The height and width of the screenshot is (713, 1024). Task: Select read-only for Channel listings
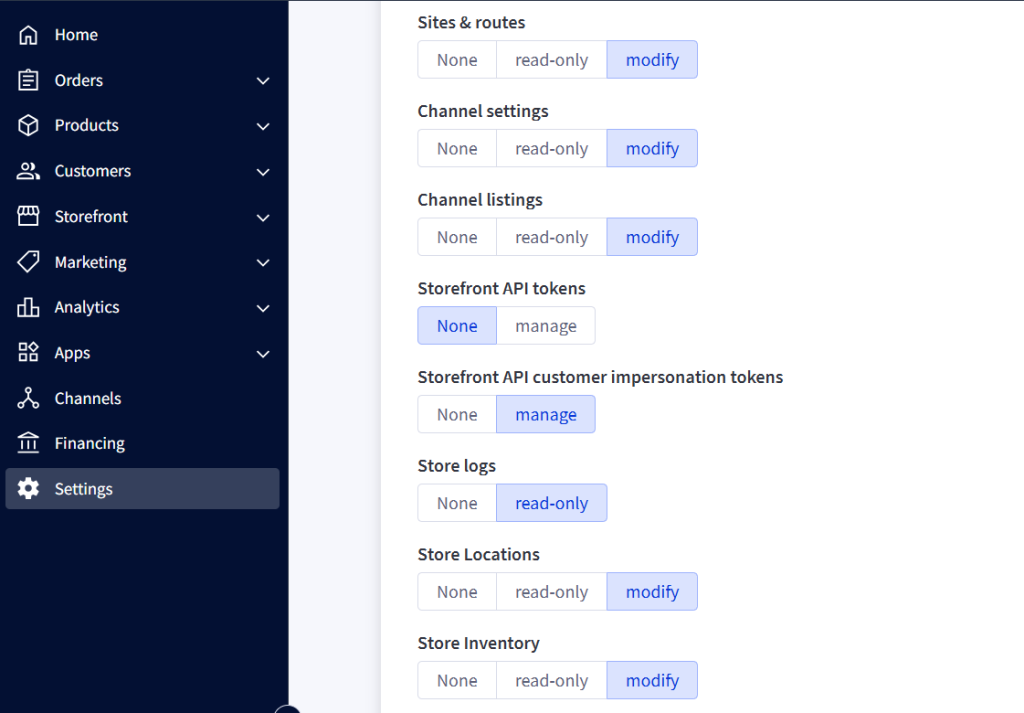(551, 238)
